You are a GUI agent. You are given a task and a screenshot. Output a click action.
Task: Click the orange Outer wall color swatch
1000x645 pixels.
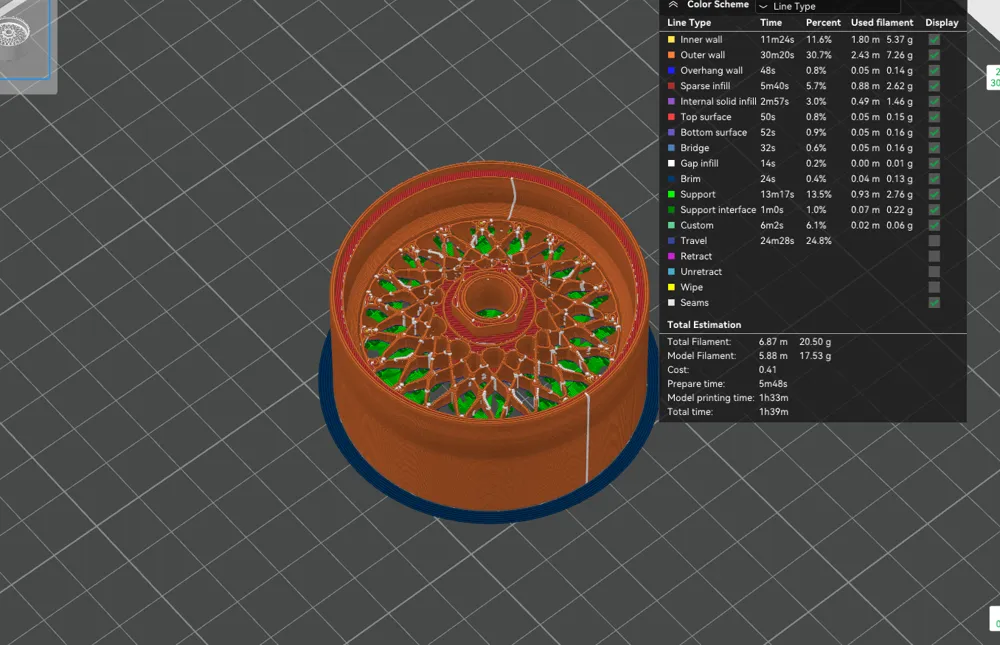[x=671, y=55]
